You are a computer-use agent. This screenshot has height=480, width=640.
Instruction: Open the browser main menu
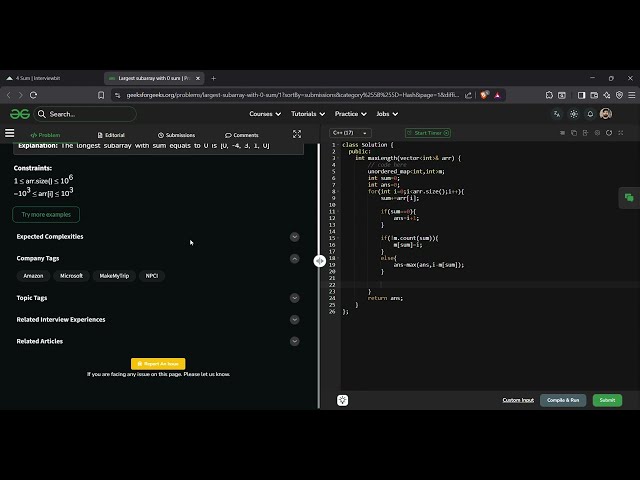pos(631,95)
